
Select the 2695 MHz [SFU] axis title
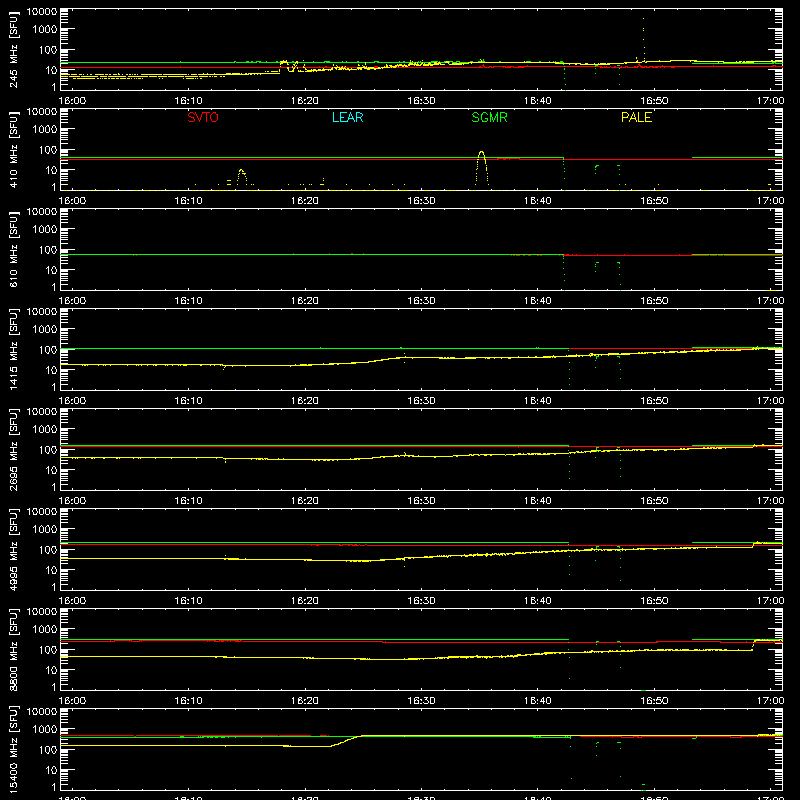point(14,449)
